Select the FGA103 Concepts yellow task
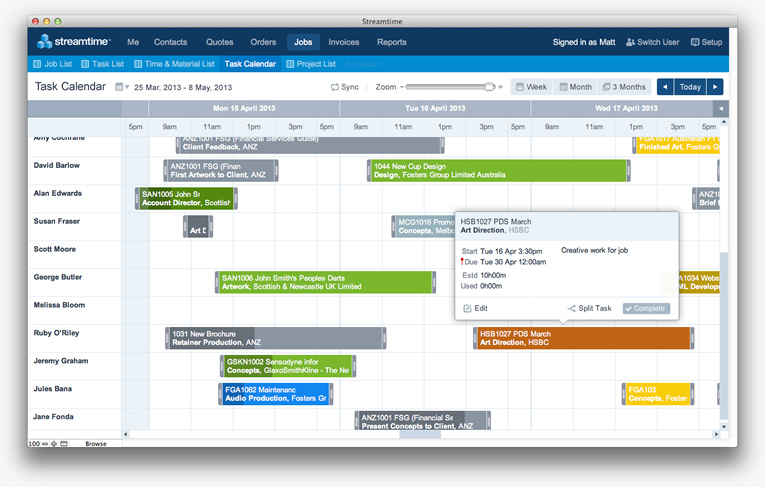This screenshot has height=487, width=765. [x=658, y=394]
